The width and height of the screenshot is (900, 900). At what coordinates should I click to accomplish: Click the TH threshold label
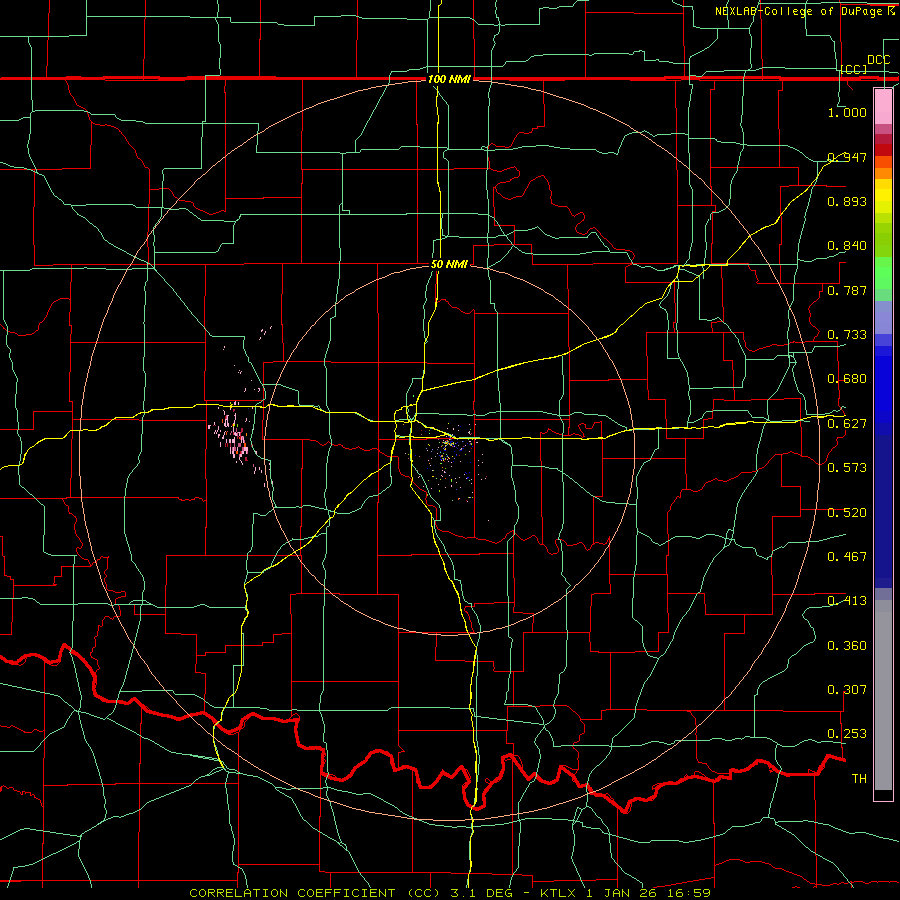click(859, 779)
